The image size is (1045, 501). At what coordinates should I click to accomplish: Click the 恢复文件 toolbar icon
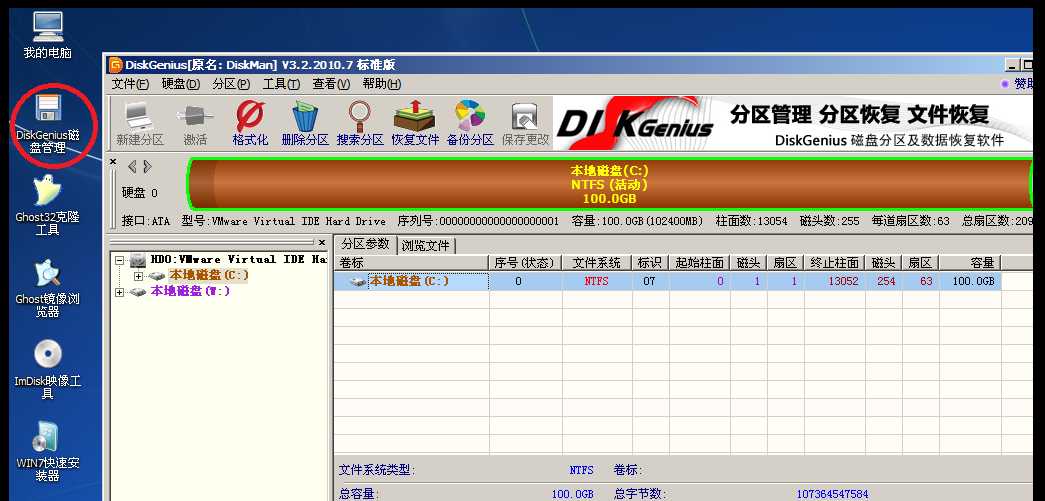(x=415, y=124)
